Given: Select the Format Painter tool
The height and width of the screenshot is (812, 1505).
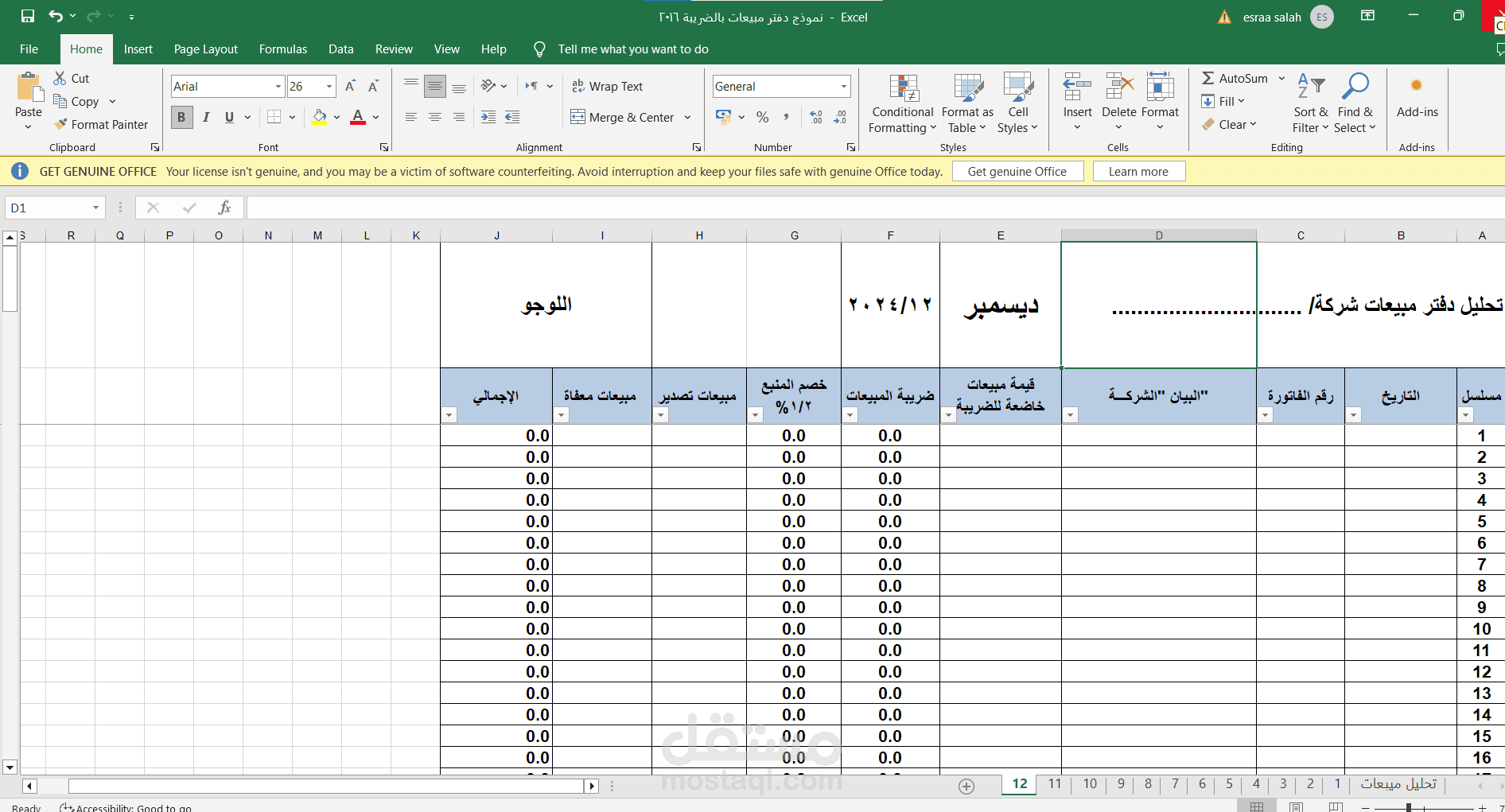Looking at the screenshot, I should (101, 124).
